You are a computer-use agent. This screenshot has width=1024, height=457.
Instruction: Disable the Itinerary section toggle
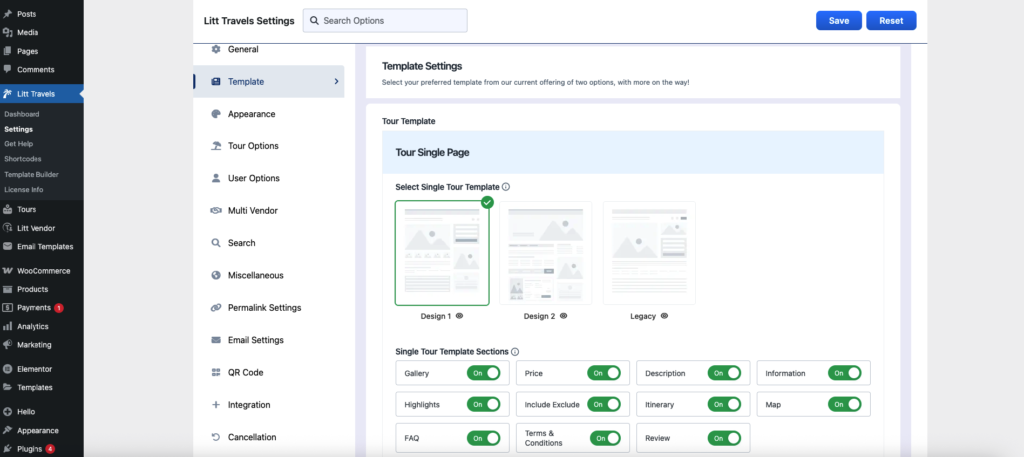coord(724,404)
